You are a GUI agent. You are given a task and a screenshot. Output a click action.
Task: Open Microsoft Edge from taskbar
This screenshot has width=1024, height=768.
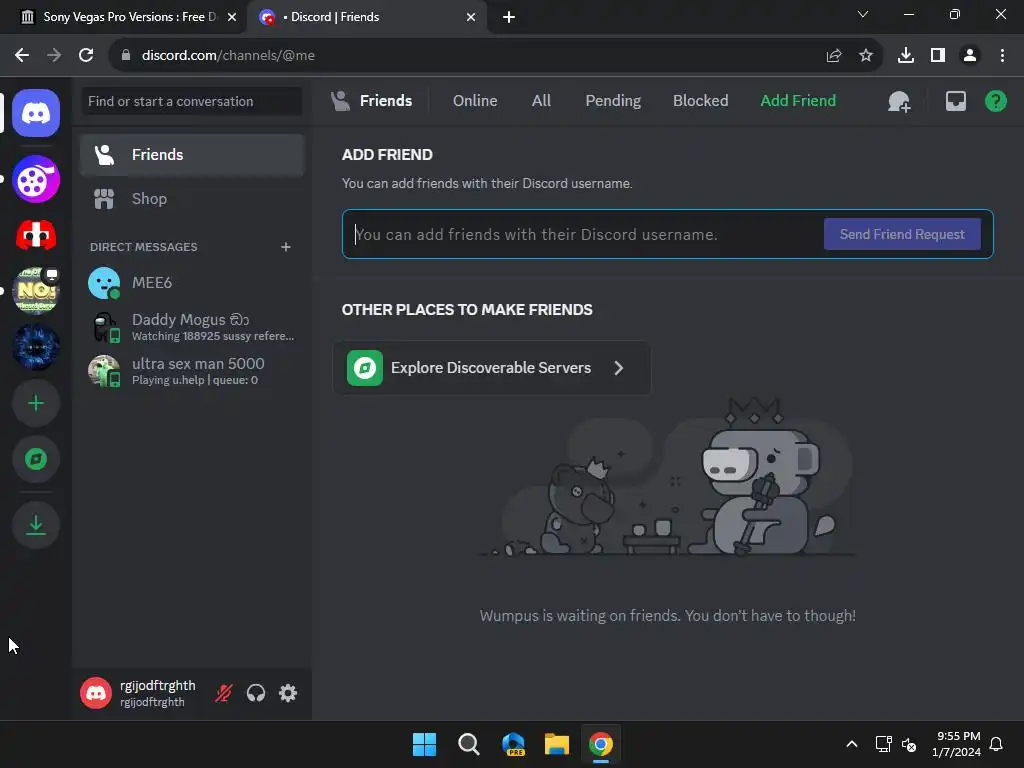[x=513, y=744]
